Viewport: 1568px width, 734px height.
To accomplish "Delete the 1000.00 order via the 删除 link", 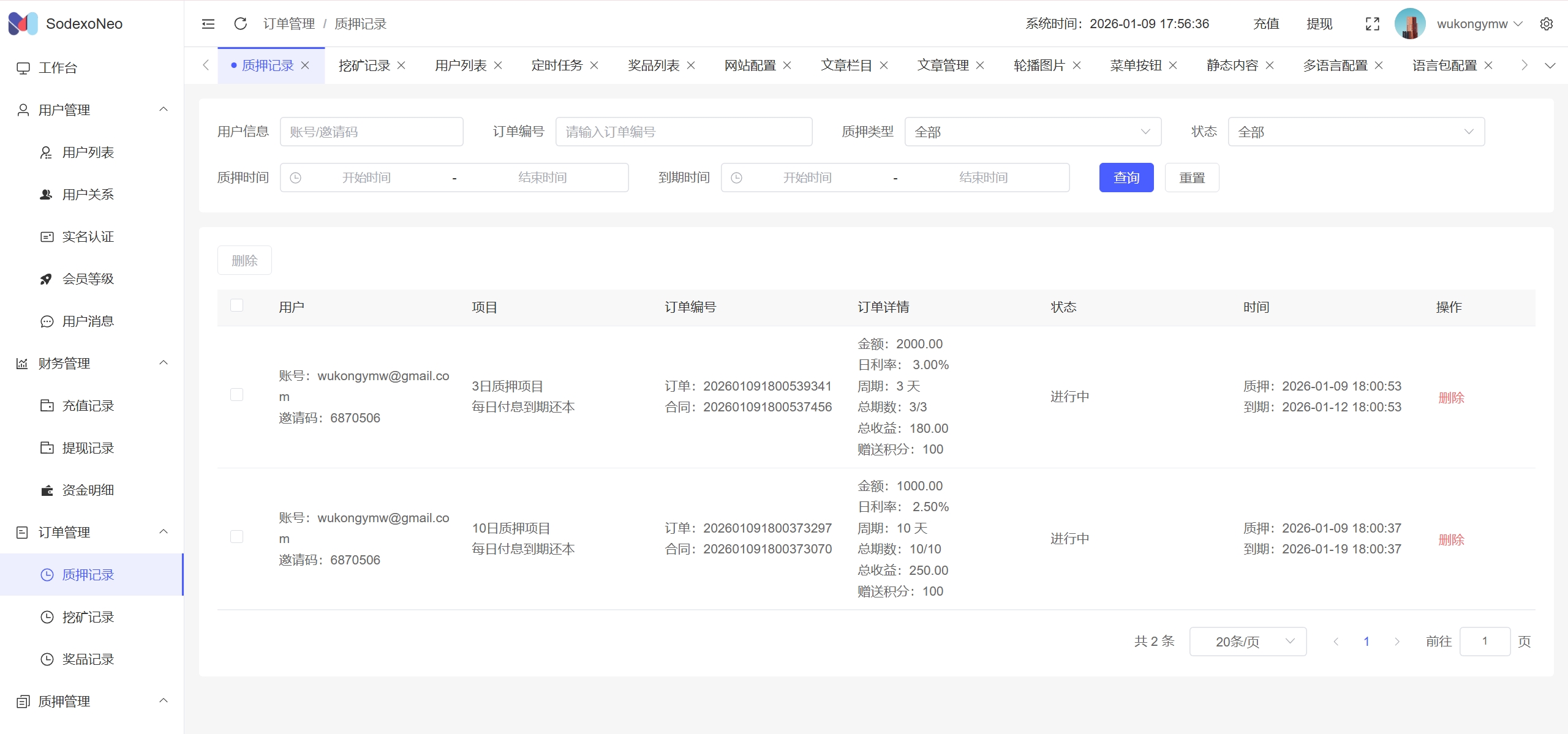I will pyautogui.click(x=1450, y=540).
